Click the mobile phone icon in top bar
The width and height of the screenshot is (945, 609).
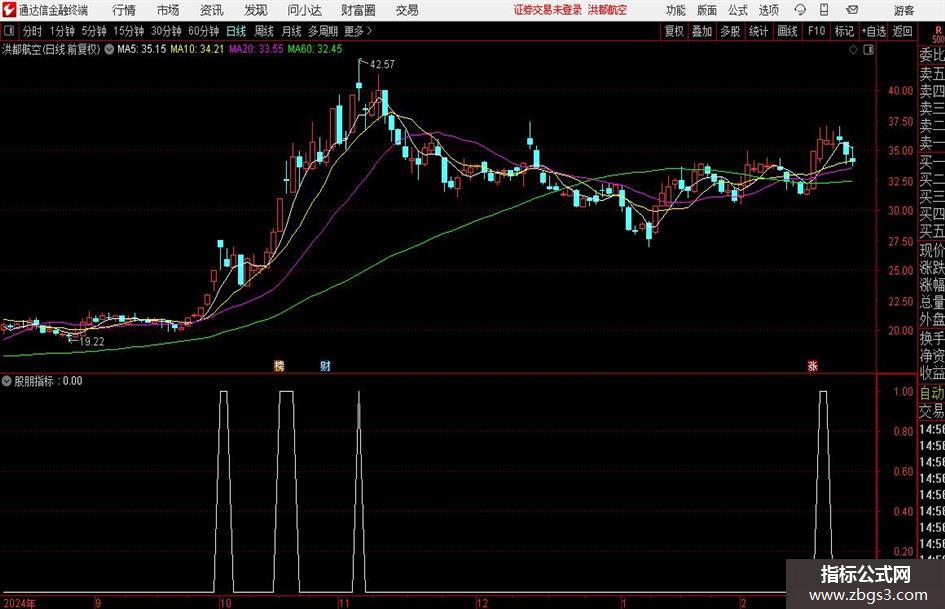pyautogui.click(x=824, y=10)
